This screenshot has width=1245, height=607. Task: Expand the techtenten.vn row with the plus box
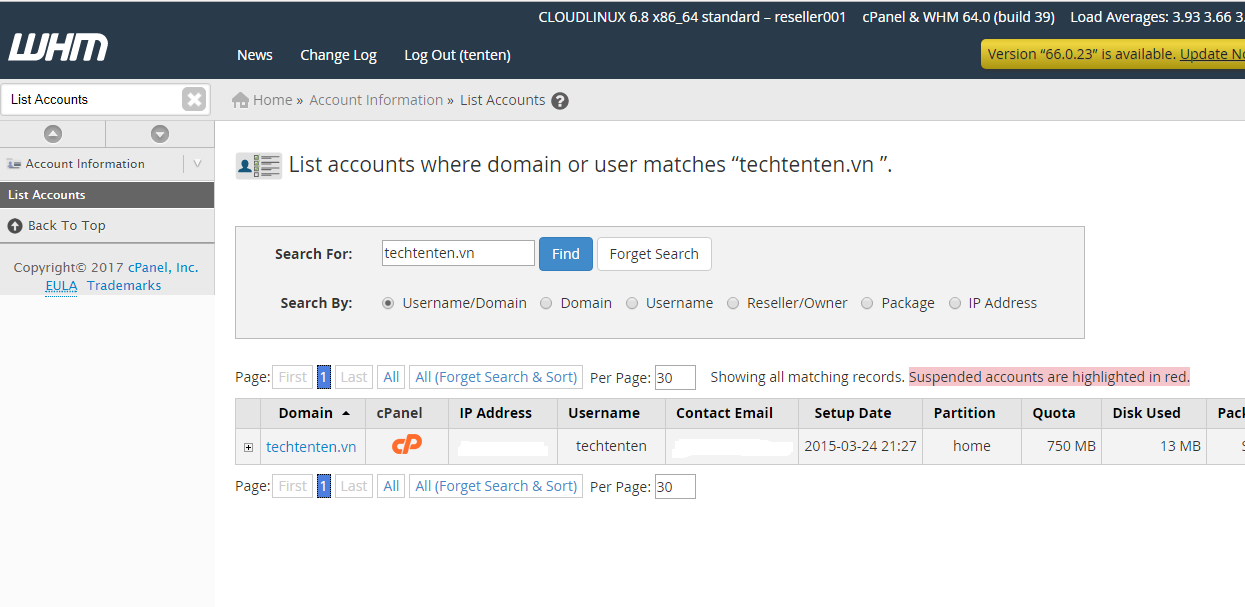(249, 447)
